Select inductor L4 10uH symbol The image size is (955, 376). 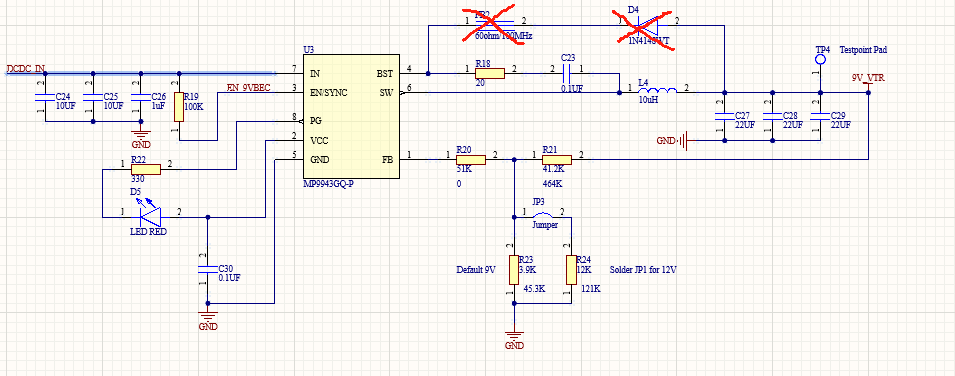[x=657, y=92]
